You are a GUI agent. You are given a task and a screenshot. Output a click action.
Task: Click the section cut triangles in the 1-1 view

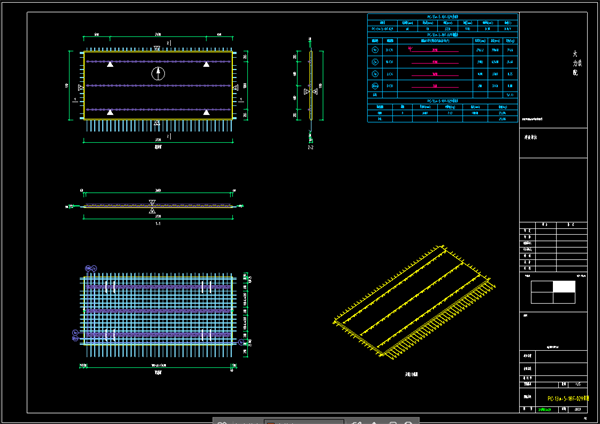(x=152, y=206)
